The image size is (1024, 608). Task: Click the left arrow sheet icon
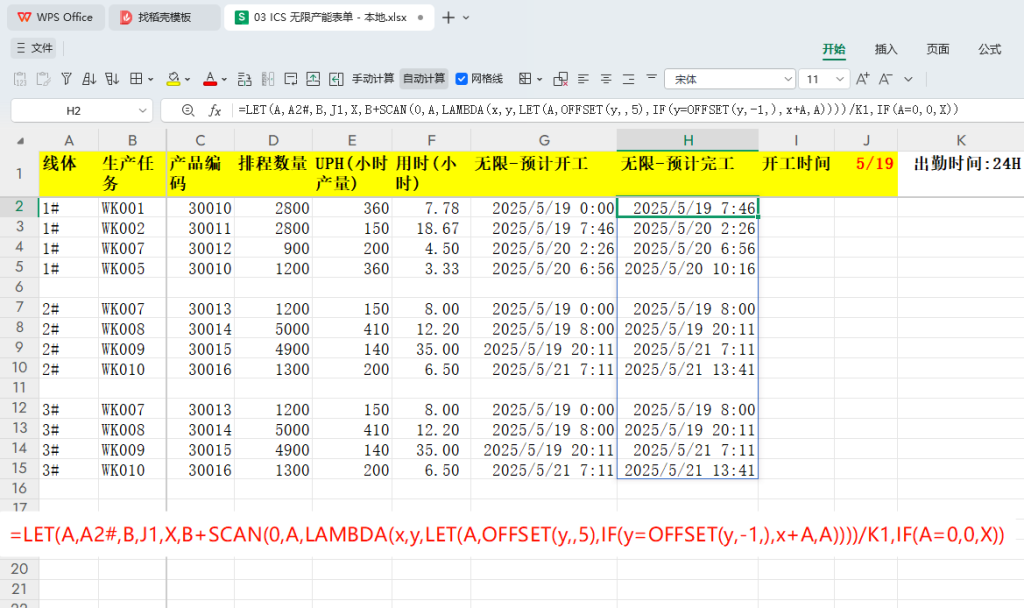point(336,79)
